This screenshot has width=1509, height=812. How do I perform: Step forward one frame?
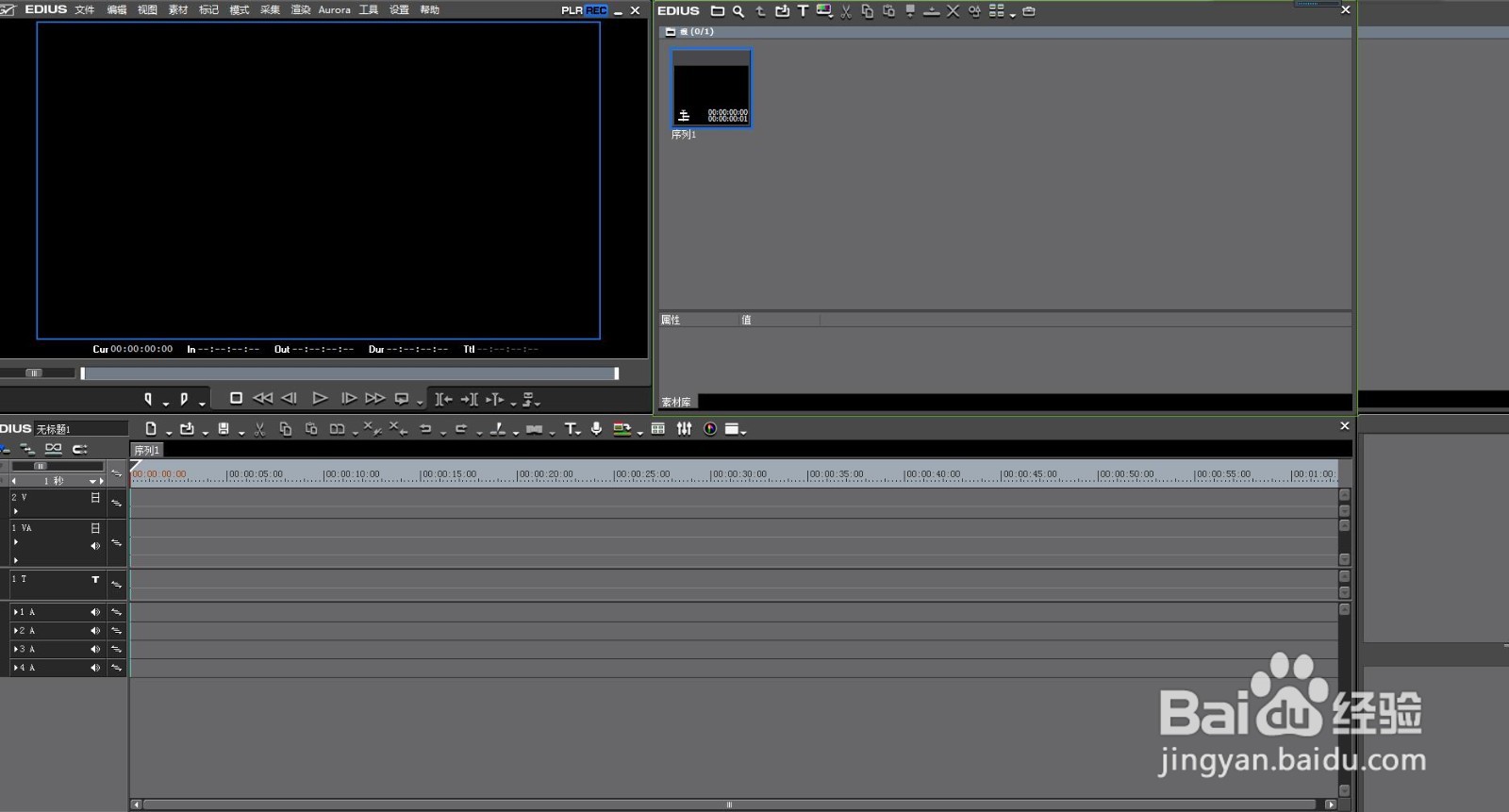click(349, 398)
